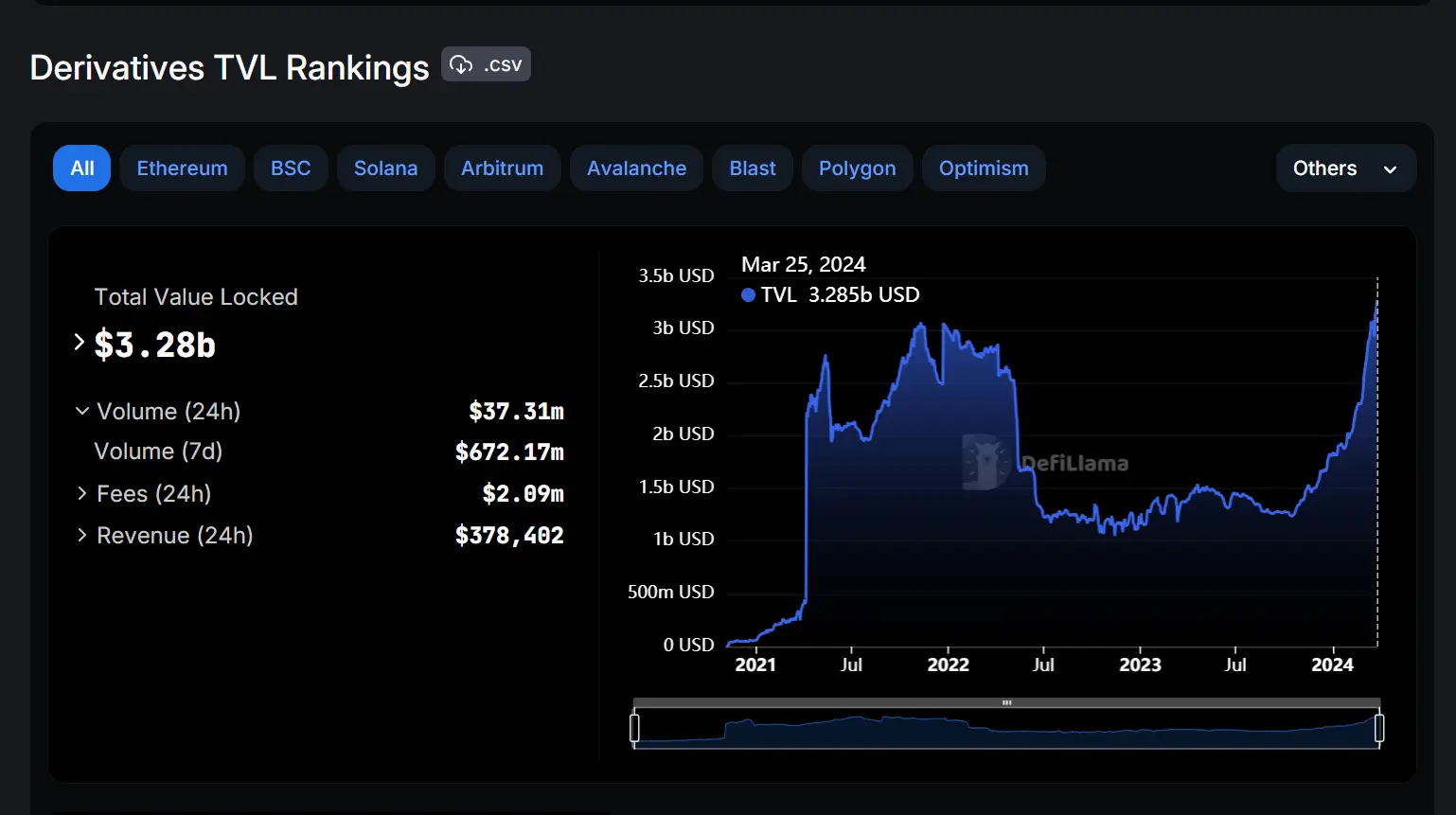
Task: Click the chevron beside Fees (24h)
Action: coord(80,493)
